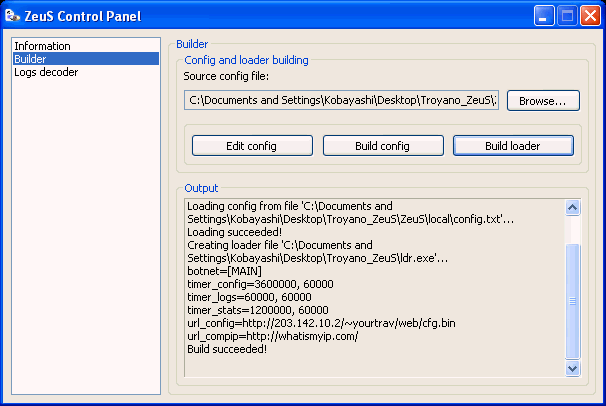The height and width of the screenshot is (406, 606).
Task: Click the Output scrollbar down arrow
Action: point(573,368)
